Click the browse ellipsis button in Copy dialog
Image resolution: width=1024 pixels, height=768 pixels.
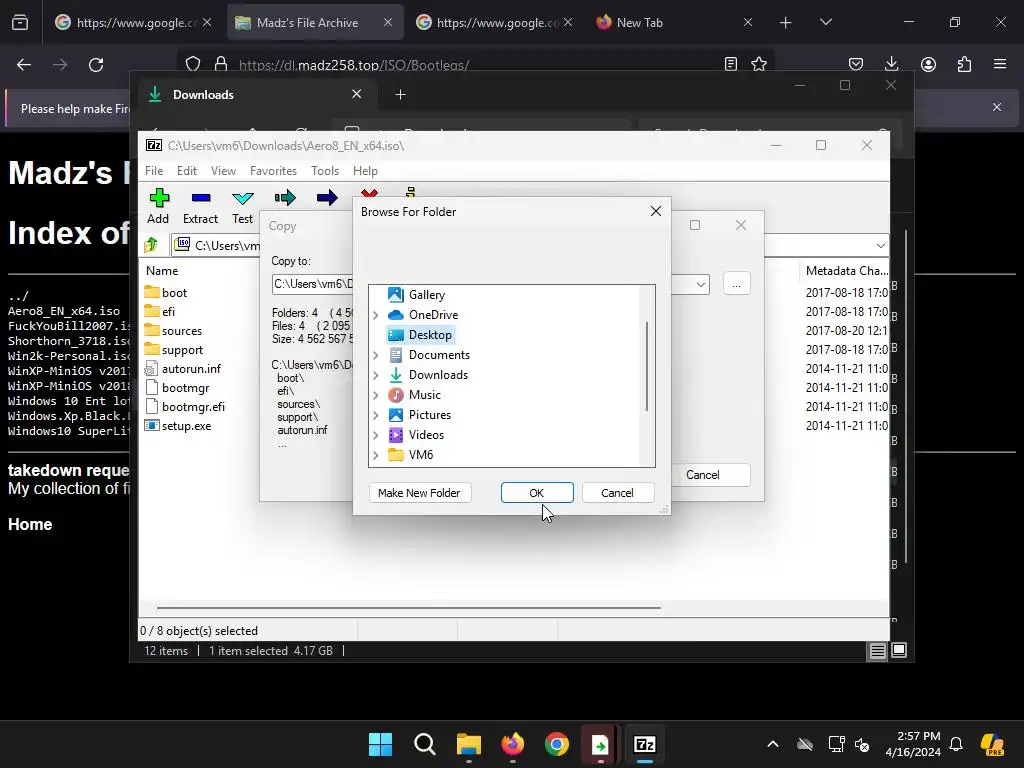tap(737, 284)
